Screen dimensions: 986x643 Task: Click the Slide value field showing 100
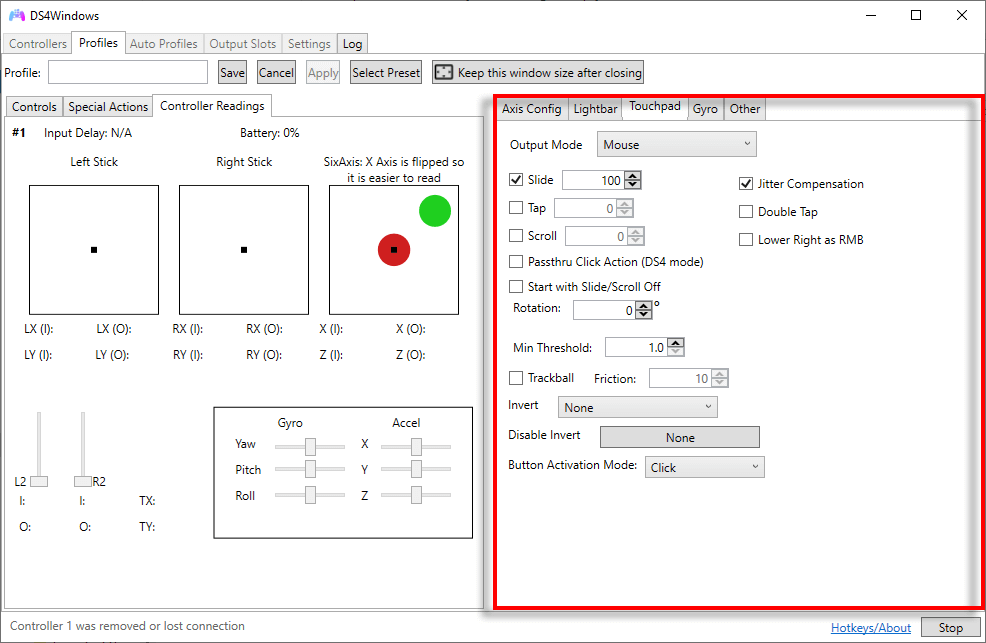[x=594, y=180]
